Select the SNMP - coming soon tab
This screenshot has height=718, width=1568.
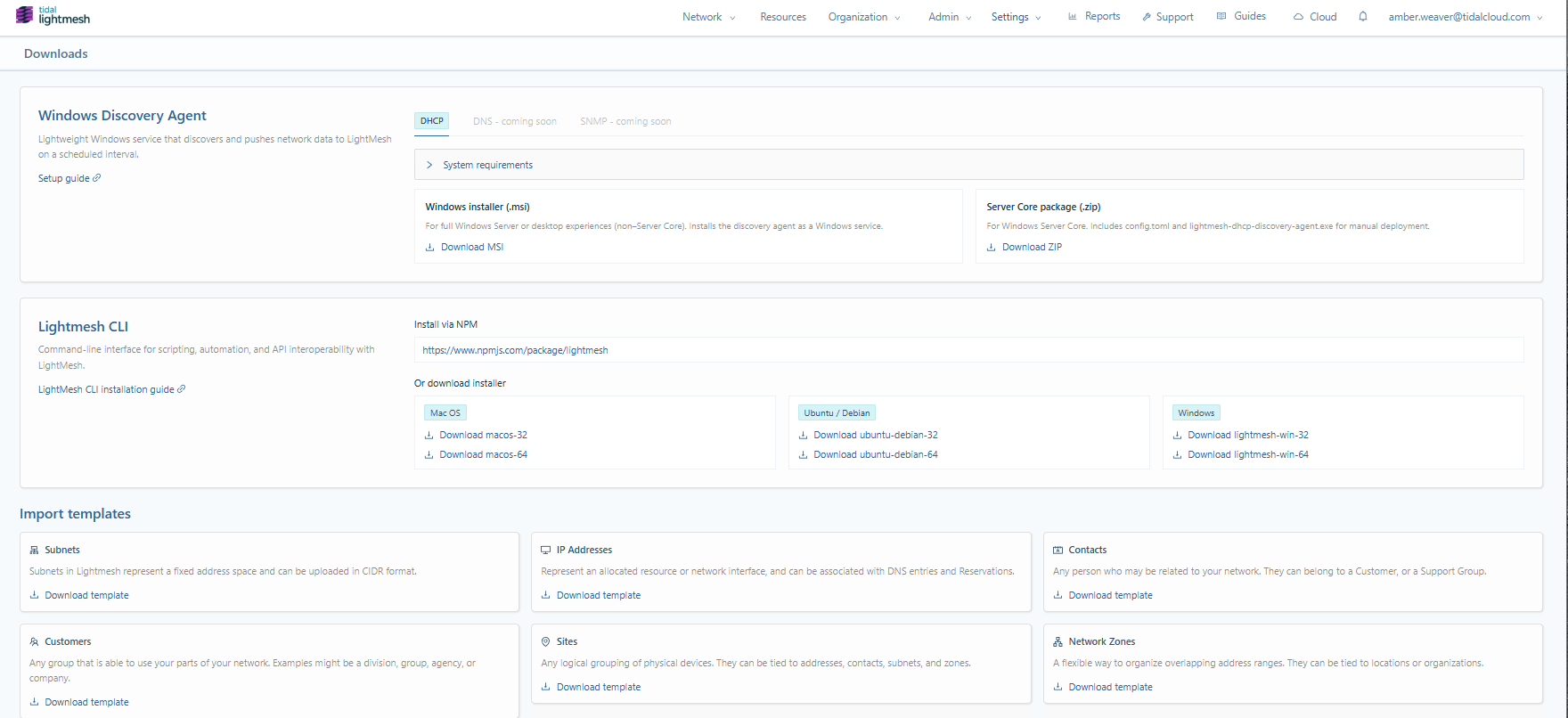click(625, 122)
